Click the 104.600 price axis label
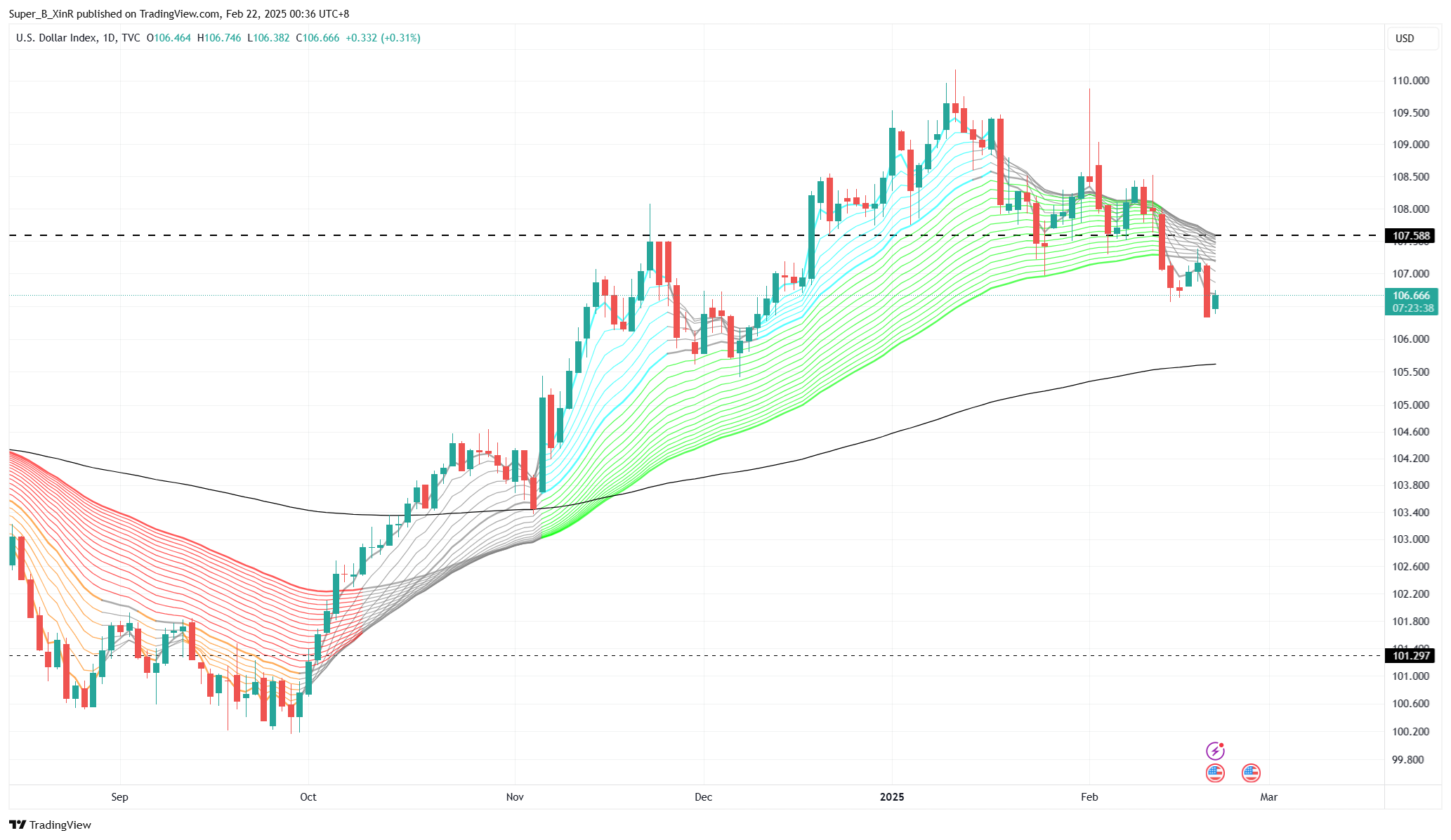 point(1410,432)
